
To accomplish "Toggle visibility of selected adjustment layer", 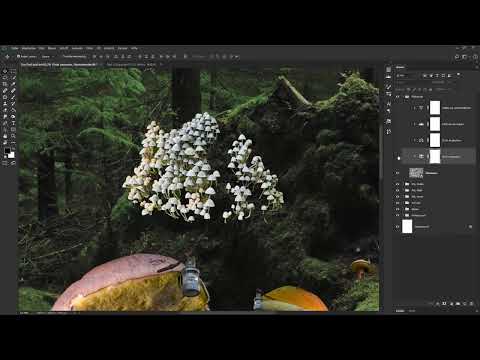I will (x=397, y=156).
